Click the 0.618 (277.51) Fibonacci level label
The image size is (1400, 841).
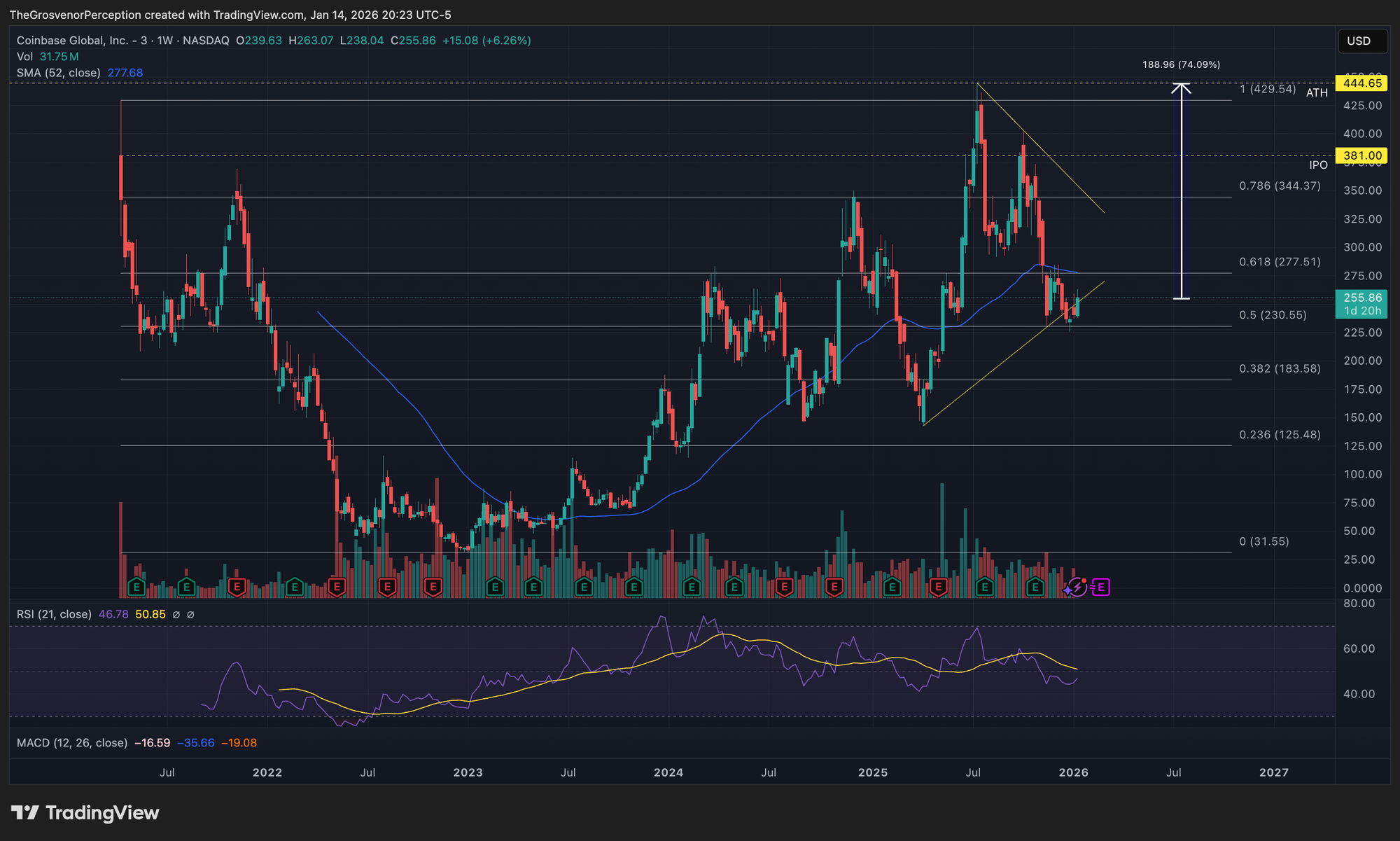pyautogui.click(x=1280, y=262)
